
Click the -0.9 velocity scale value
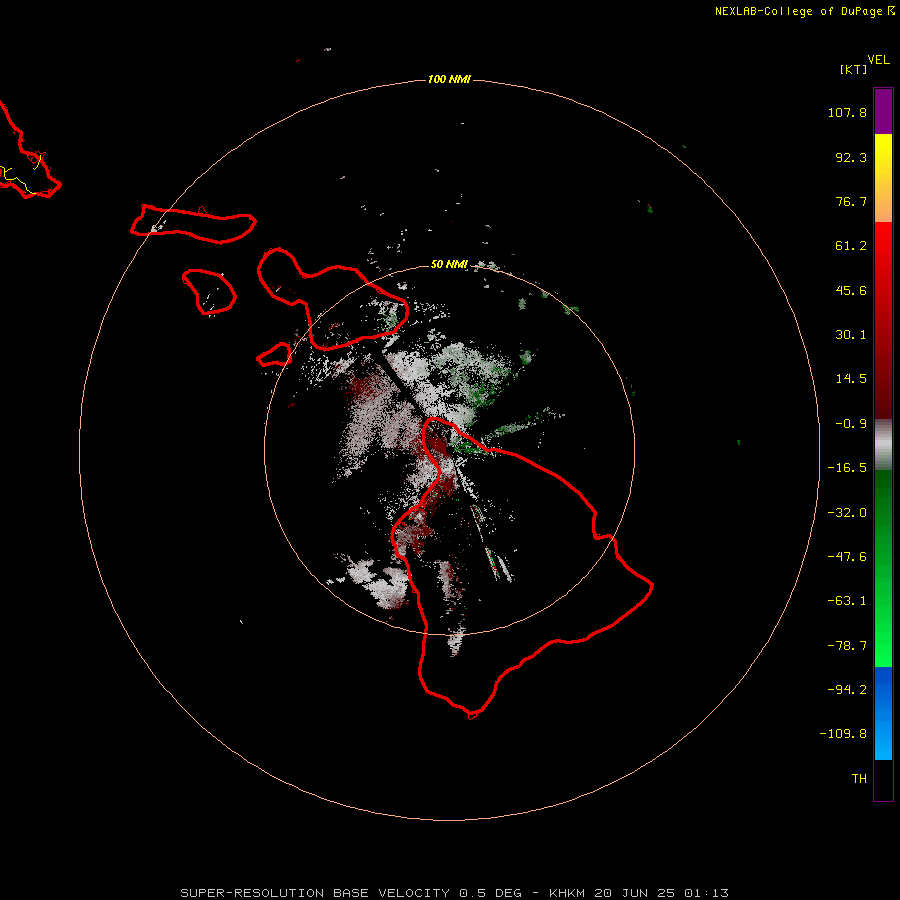851,424
